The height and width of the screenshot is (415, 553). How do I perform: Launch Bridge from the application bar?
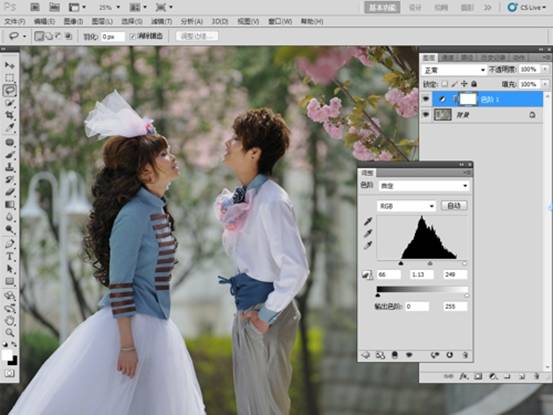[x=35, y=7]
